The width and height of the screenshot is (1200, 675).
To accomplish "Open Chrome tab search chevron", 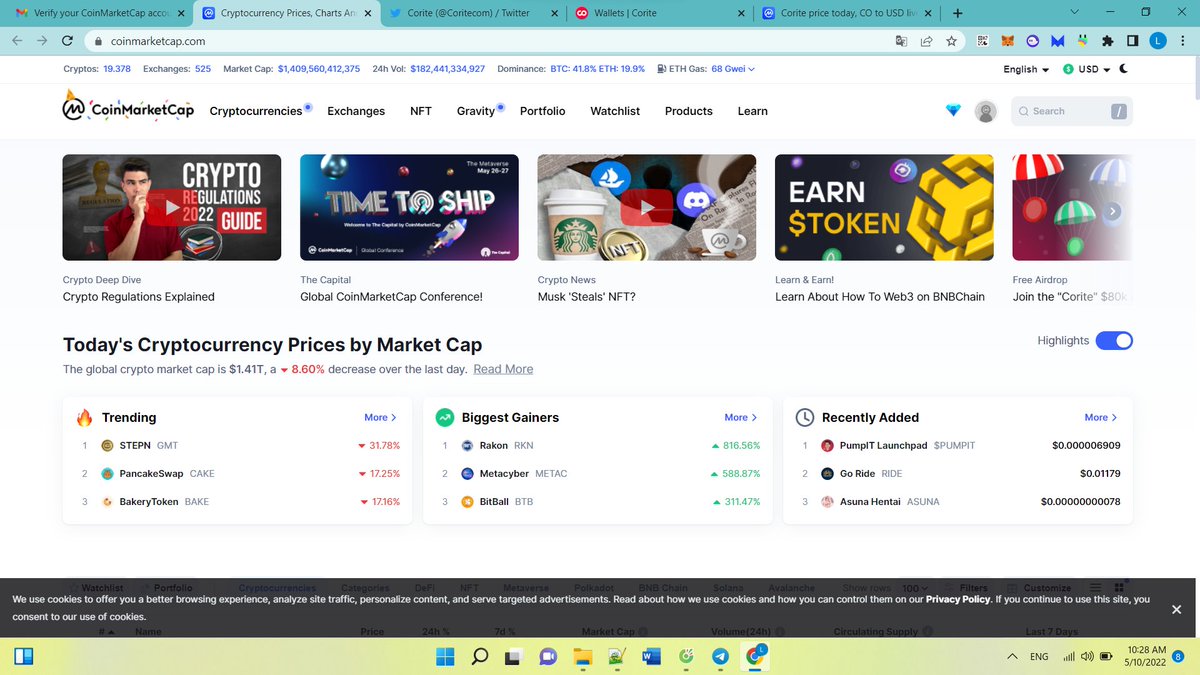I will point(1075,13).
